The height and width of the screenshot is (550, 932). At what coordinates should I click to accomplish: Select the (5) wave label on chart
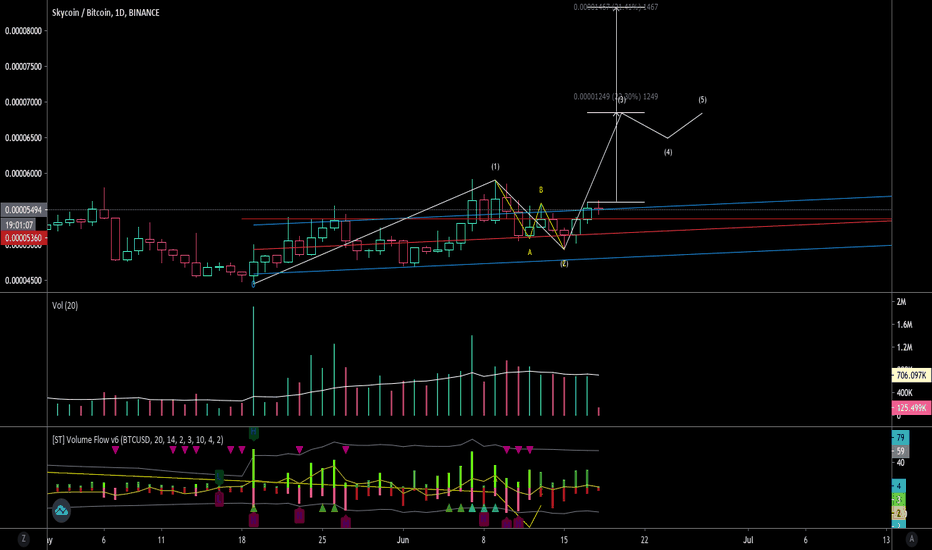click(x=703, y=100)
